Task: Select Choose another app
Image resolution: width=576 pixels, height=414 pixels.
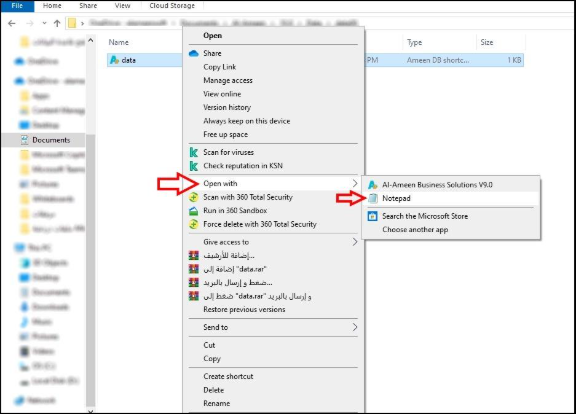Action: (x=415, y=230)
